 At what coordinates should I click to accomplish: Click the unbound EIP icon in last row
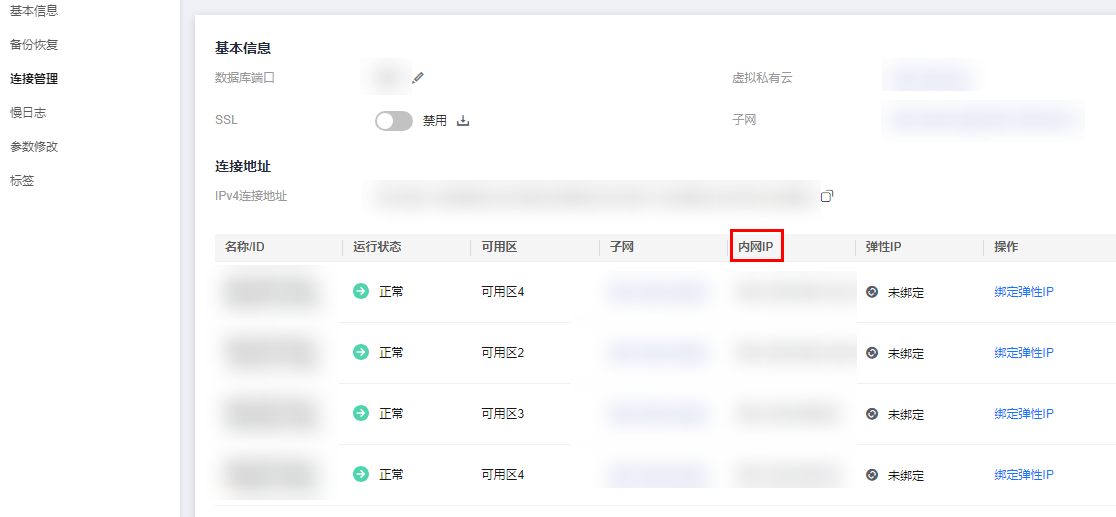coord(872,475)
